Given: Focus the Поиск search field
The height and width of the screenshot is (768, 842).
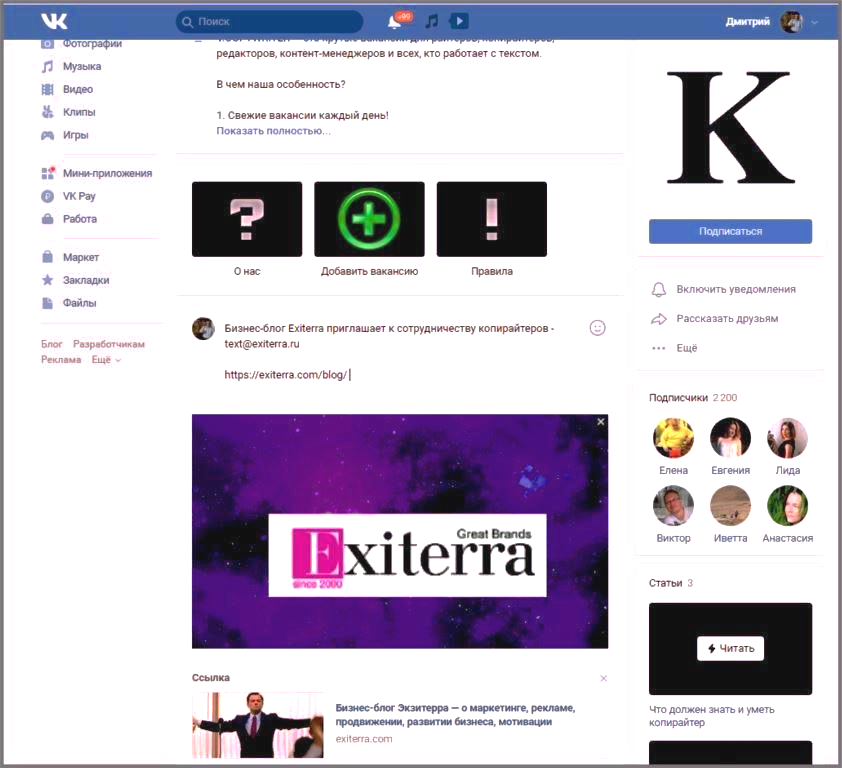Looking at the screenshot, I should pos(270,21).
